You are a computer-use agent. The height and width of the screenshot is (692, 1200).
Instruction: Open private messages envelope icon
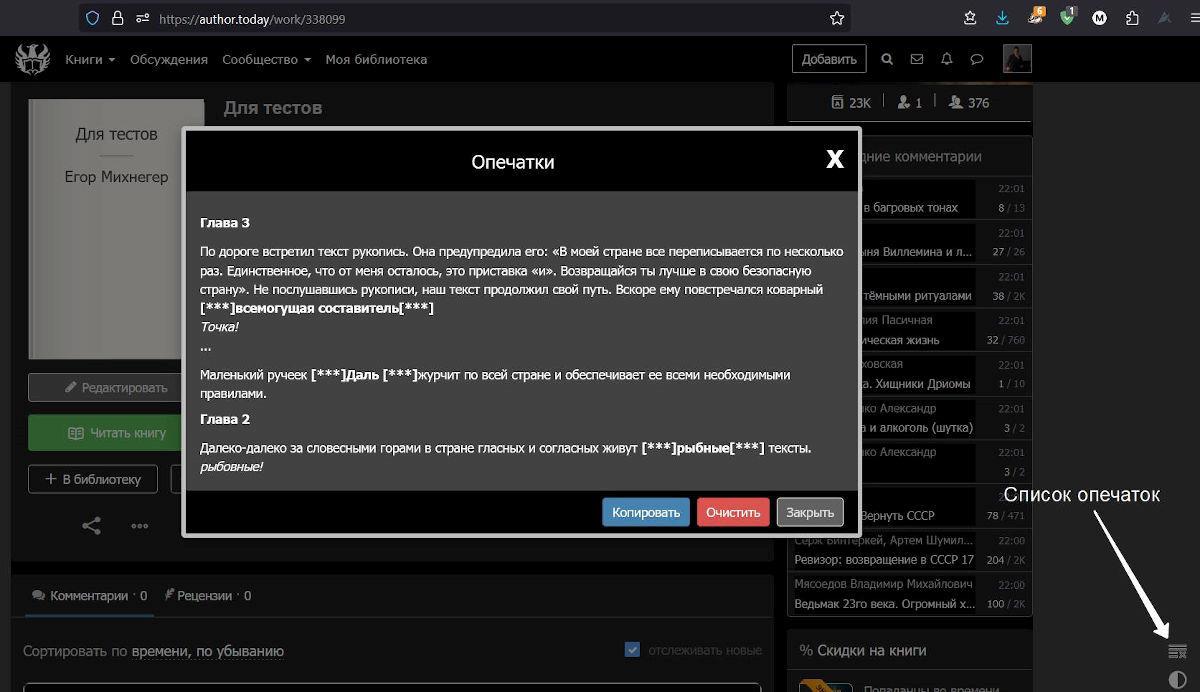click(x=917, y=60)
